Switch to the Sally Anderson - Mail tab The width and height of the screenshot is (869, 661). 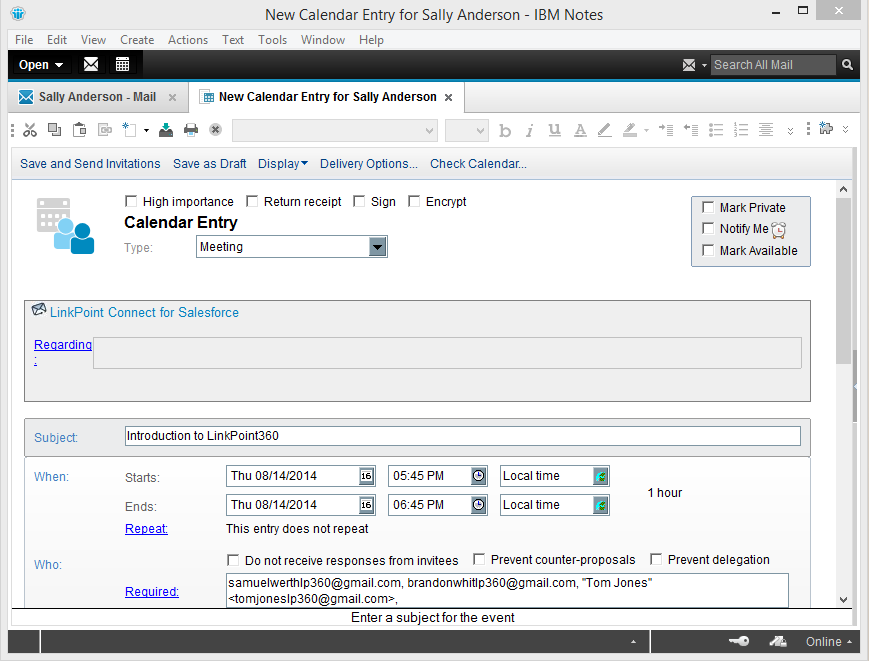point(98,97)
